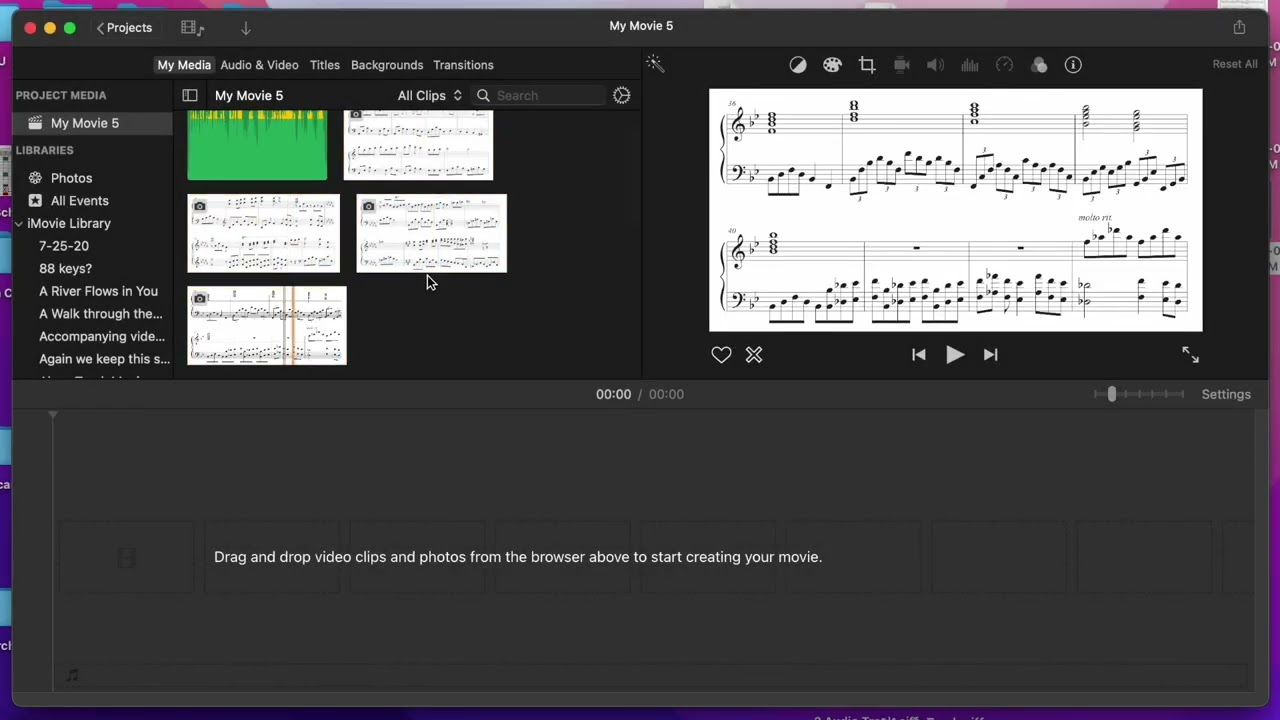Viewport: 1280px width, 720px height.
Task: Select My Movie 5 in Project Media
Action: tap(92, 123)
